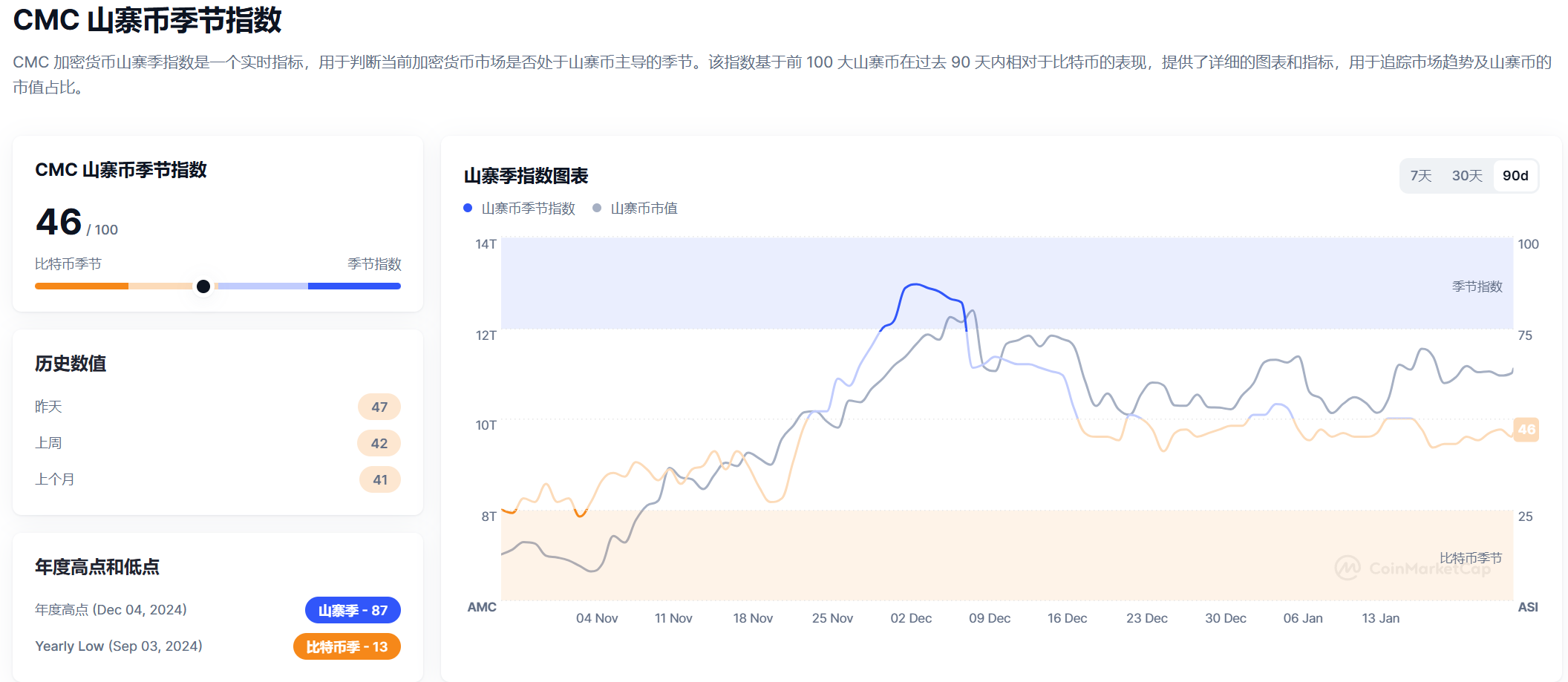Click the blue dot icon beside 山寨币季节指数 legend

point(468,209)
